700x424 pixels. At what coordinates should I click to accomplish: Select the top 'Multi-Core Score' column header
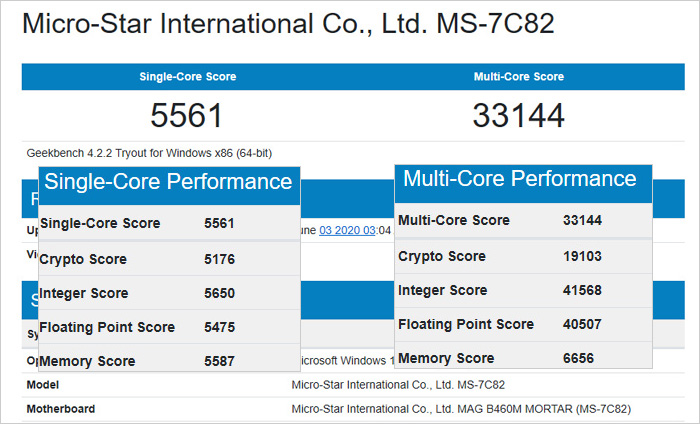(x=519, y=76)
